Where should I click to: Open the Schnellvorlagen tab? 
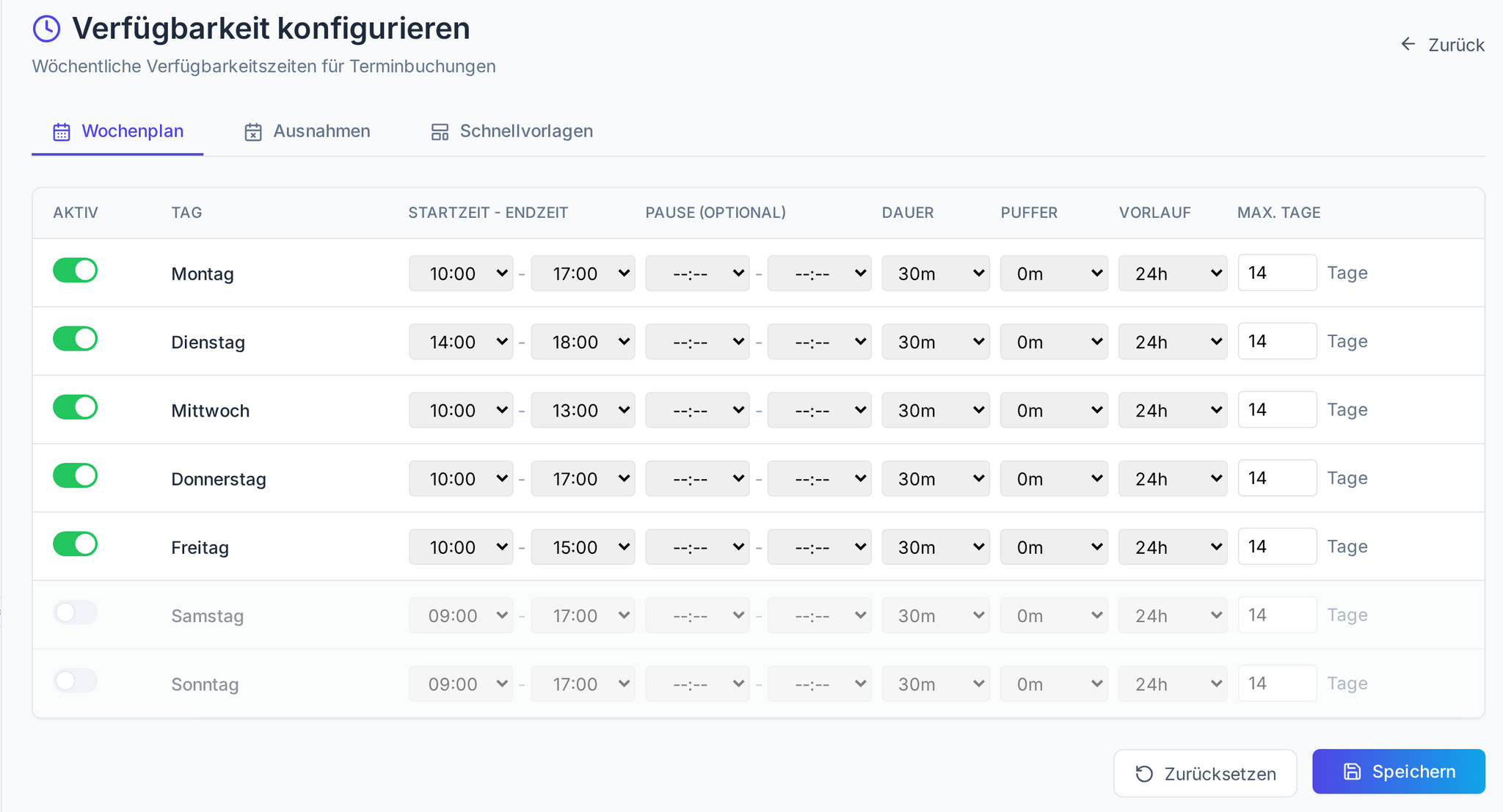(x=512, y=131)
